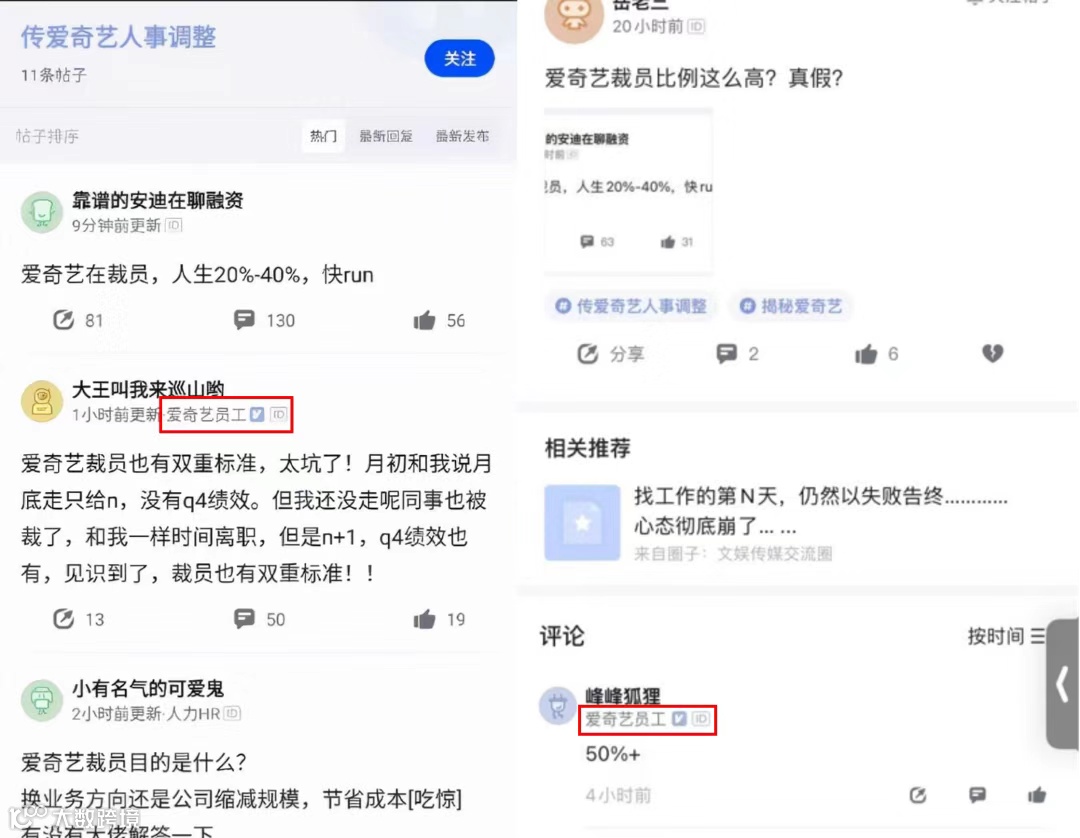Open the embedded quoted post thumbnail
This screenshot has height=838, width=1080.
(628, 191)
